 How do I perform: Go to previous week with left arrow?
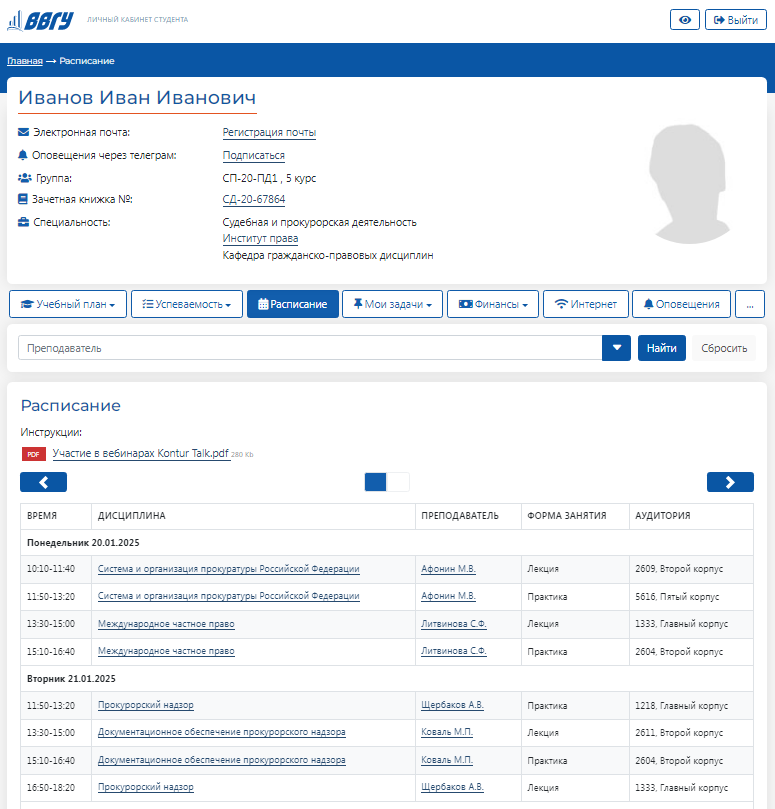[43, 482]
